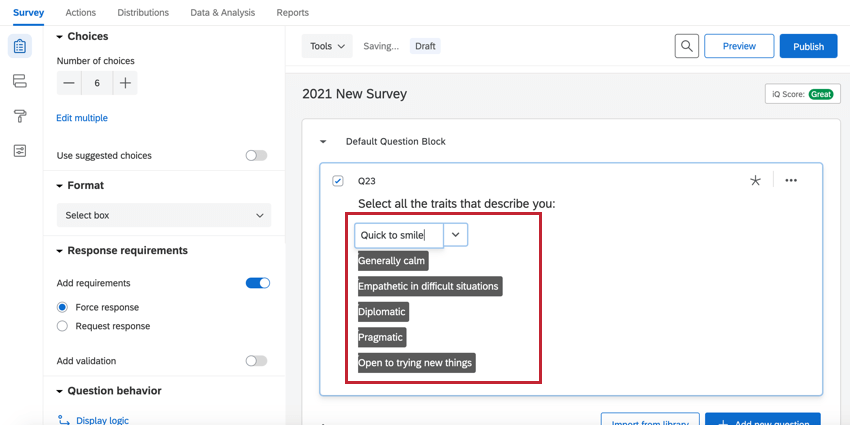The image size is (850, 425).
Task: Turn off Add requirements toggle
Action: [x=257, y=283]
